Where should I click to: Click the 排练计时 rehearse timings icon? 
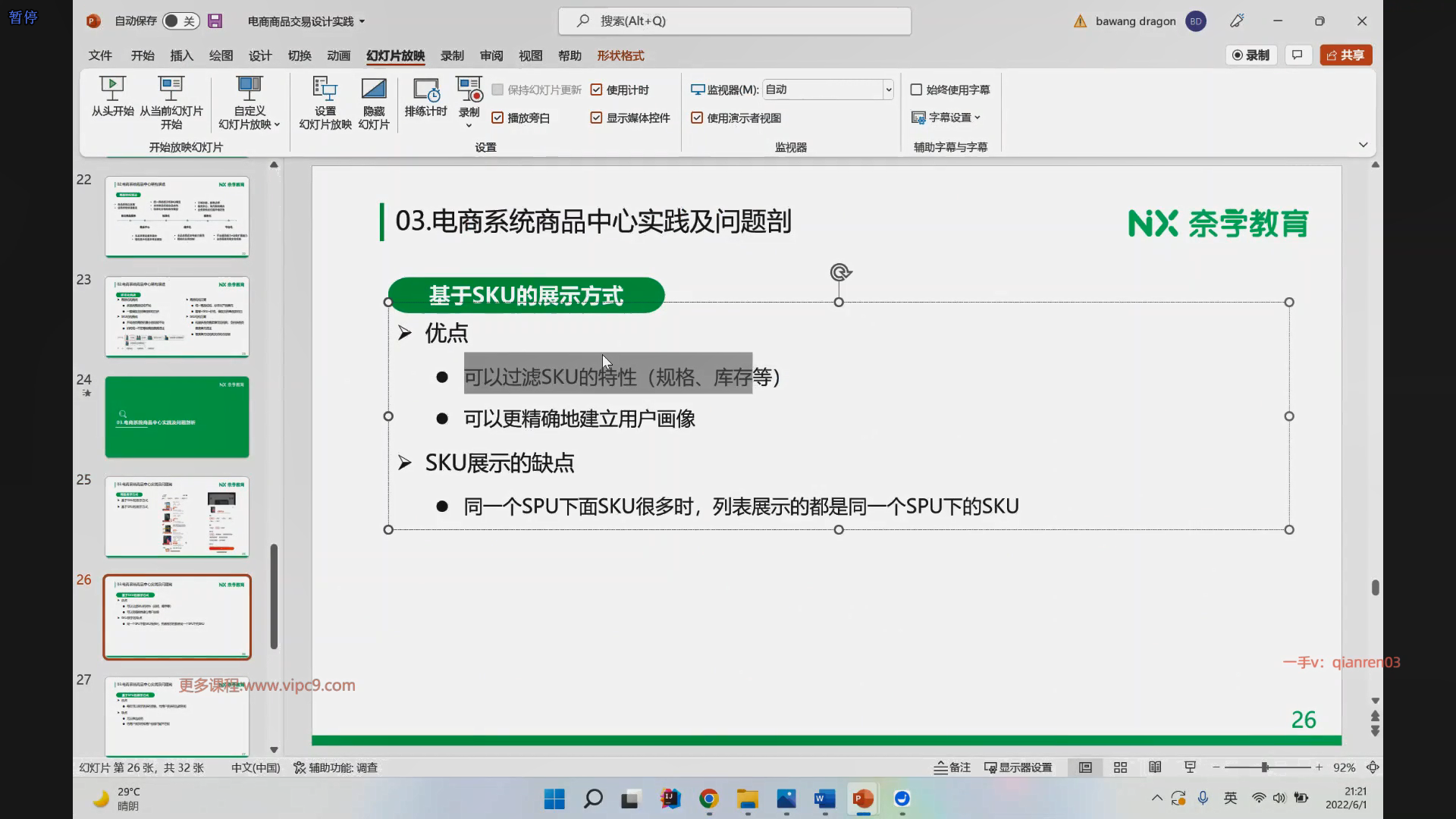tap(425, 89)
